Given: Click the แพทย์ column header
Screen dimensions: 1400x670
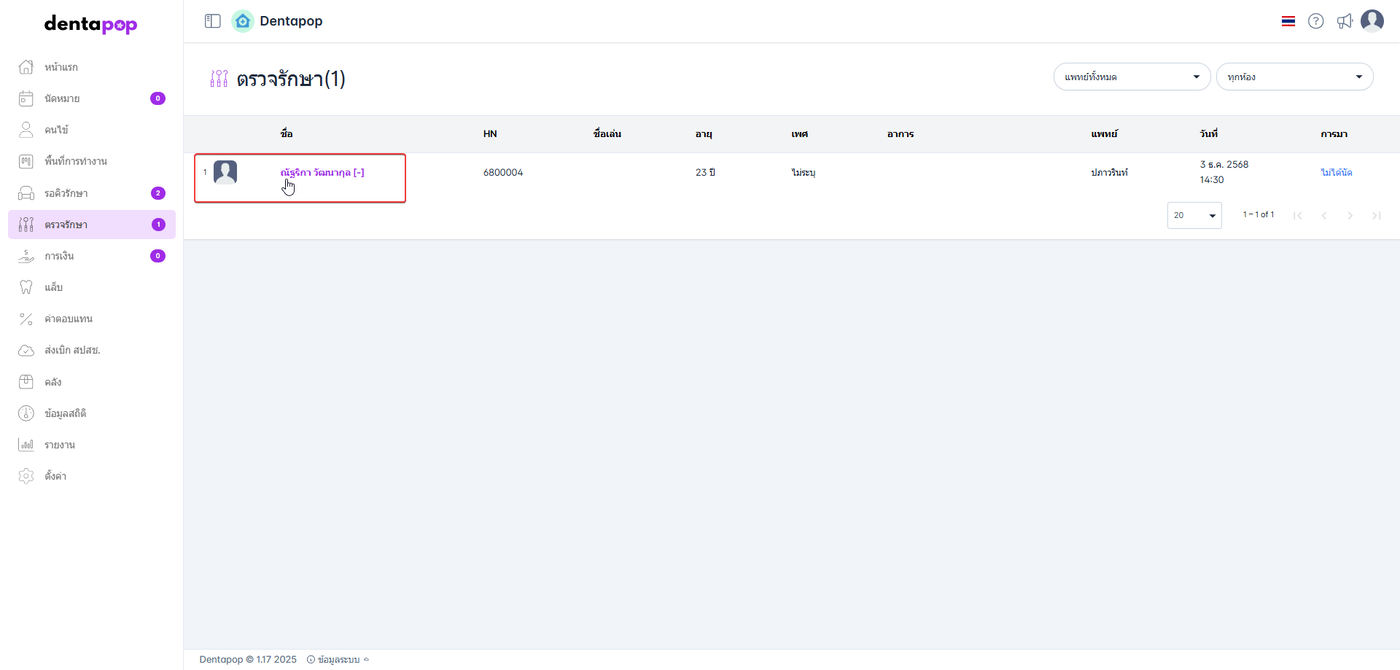Looking at the screenshot, I should click(x=1104, y=133).
